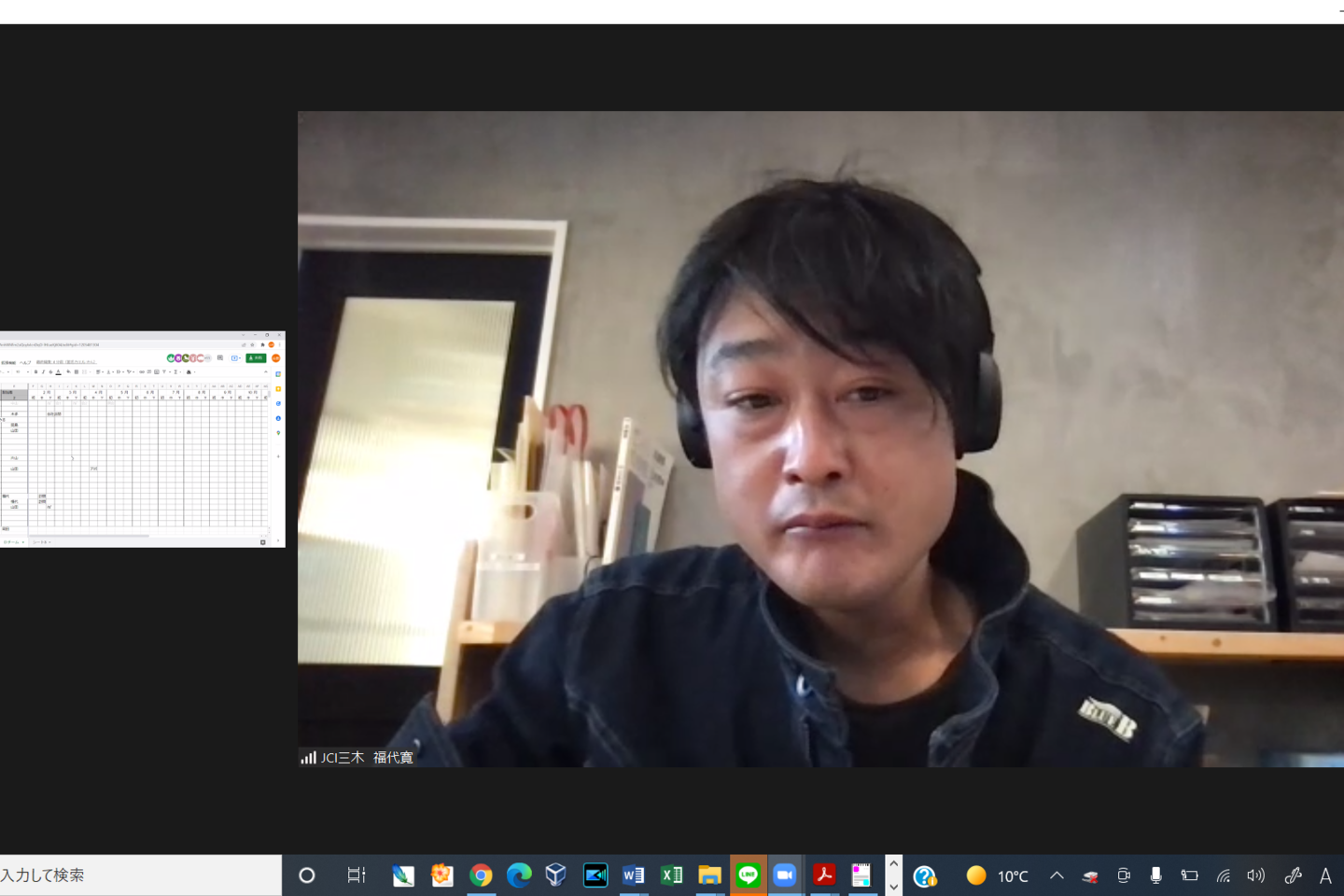The height and width of the screenshot is (896, 1344).
Task: Toggle the microphone tray icon
Action: point(1155,875)
